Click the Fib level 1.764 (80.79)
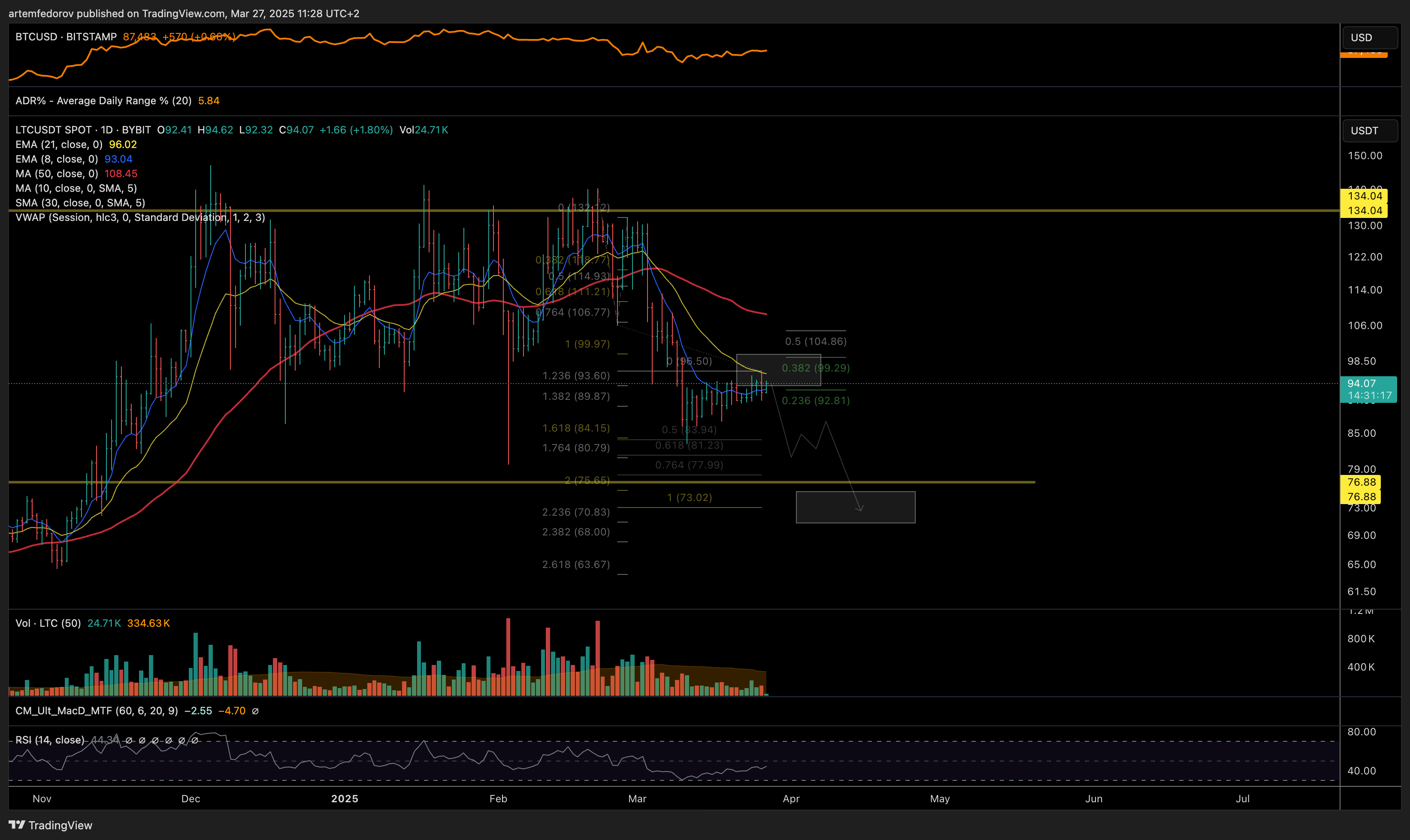 pyautogui.click(x=576, y=448)
